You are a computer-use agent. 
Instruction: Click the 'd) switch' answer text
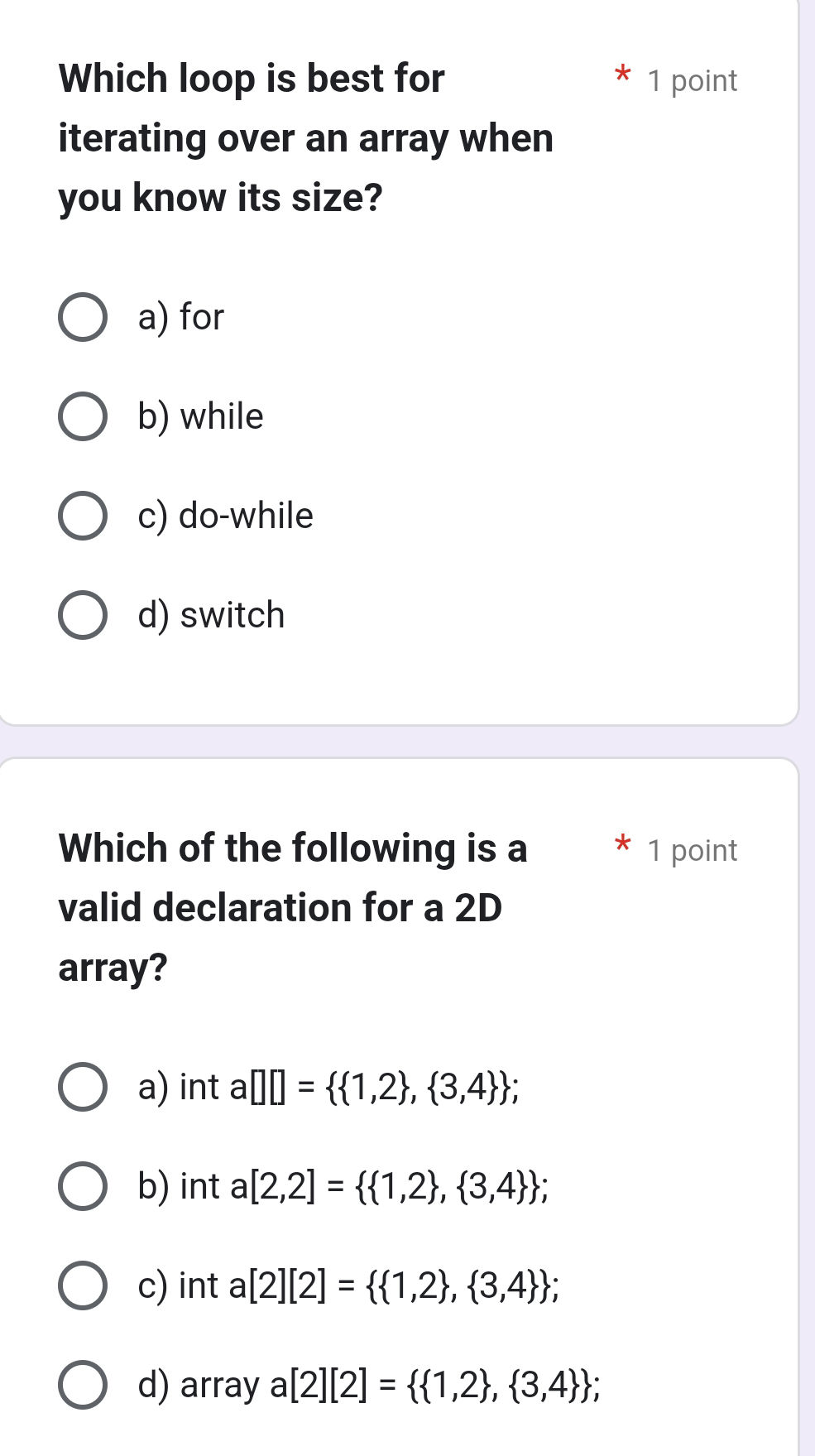[211, 615]
